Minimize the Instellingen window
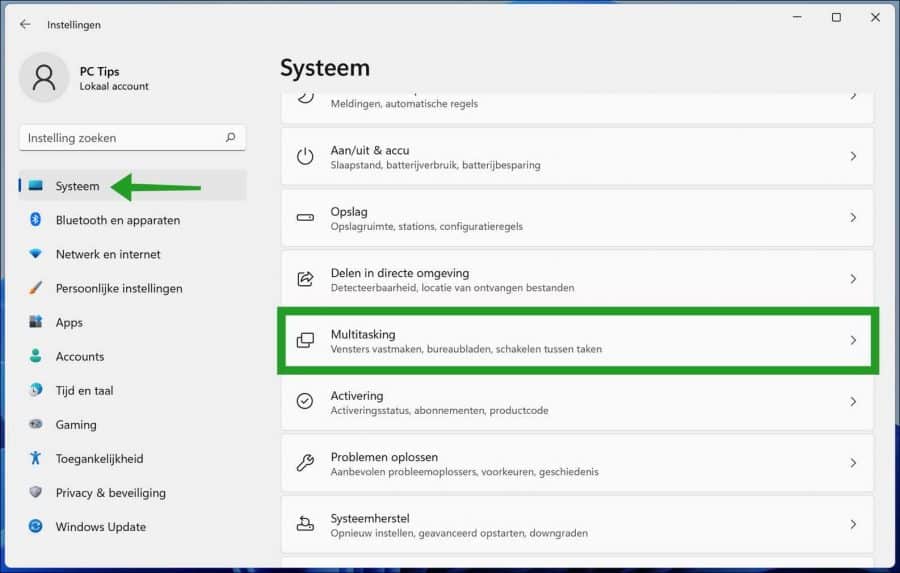The image size is (900, 573). click(797, 17)
